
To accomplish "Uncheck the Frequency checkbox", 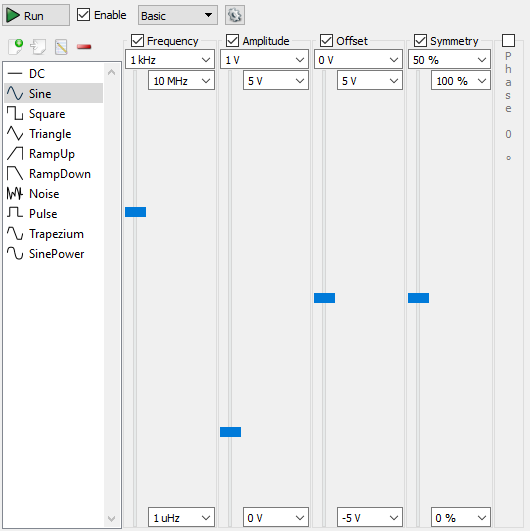I will [x=137, y=41].
